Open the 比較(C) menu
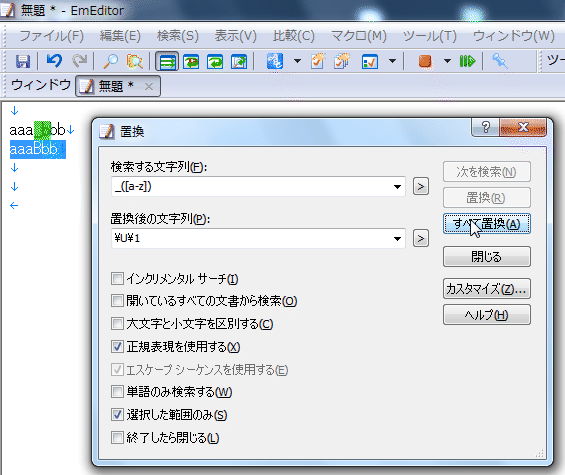Image resolution: width=565 pixels, height=475 pixels. (294, 36)
